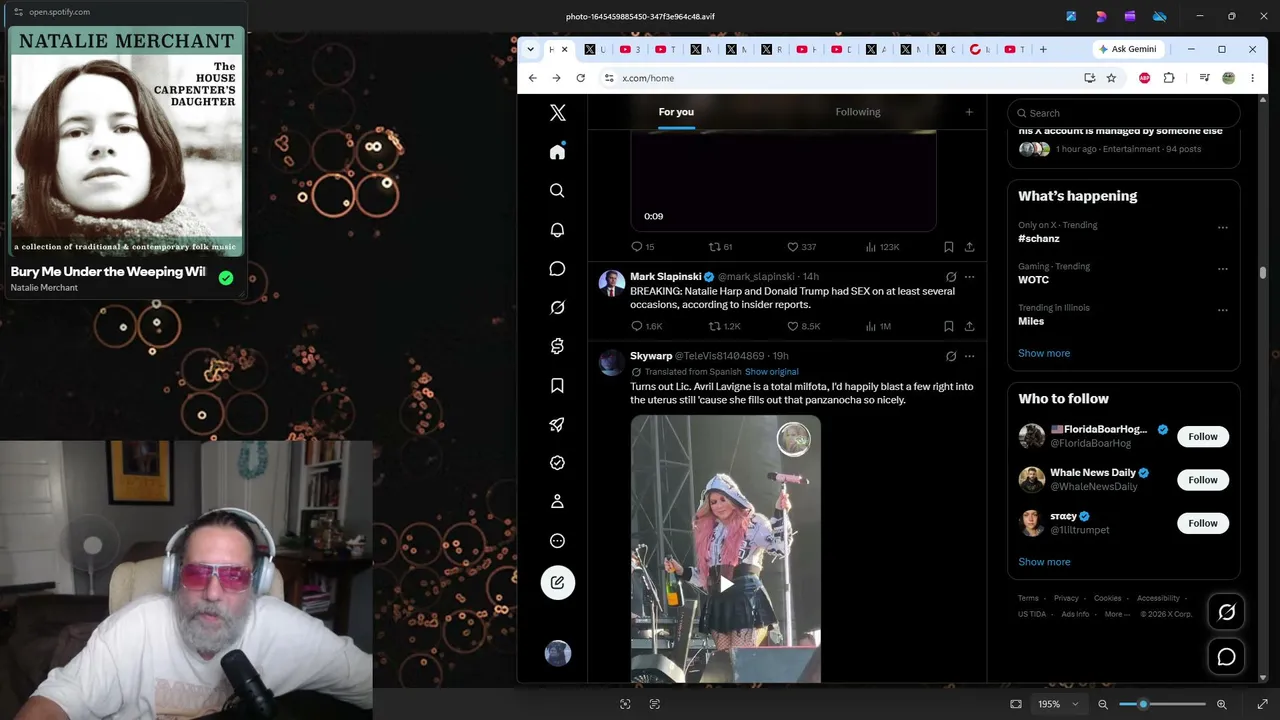
Task: Open the rocket icon in X sidebar
Action: click(x=558, y=425)
